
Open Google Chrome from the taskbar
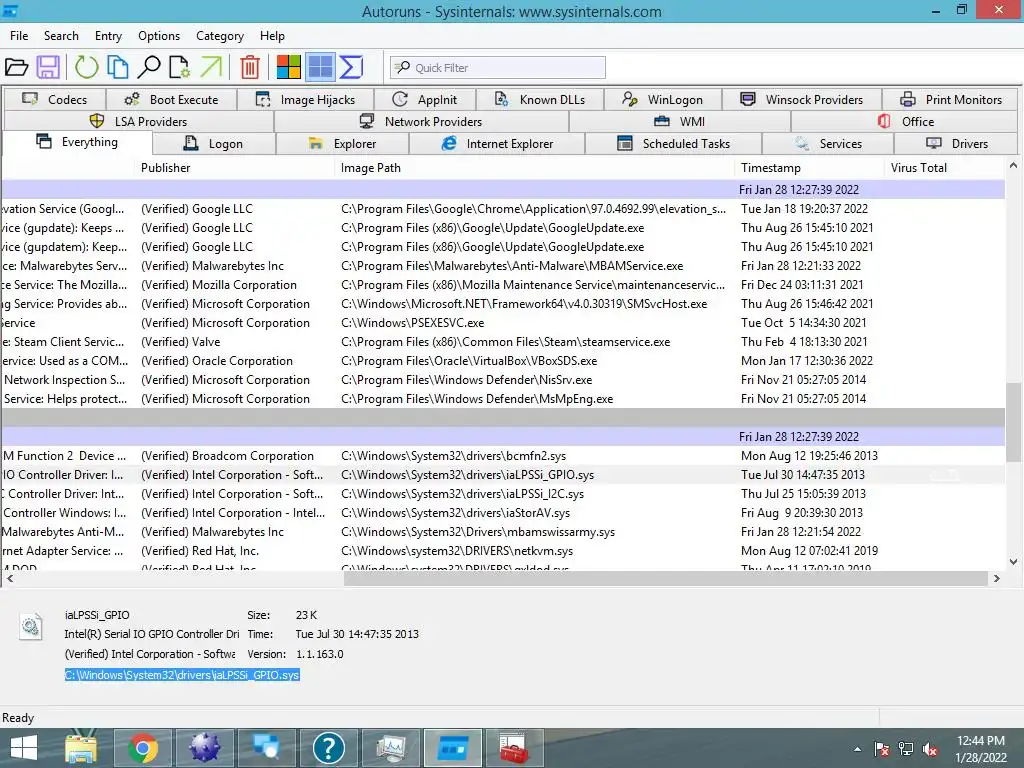(142, 748)
